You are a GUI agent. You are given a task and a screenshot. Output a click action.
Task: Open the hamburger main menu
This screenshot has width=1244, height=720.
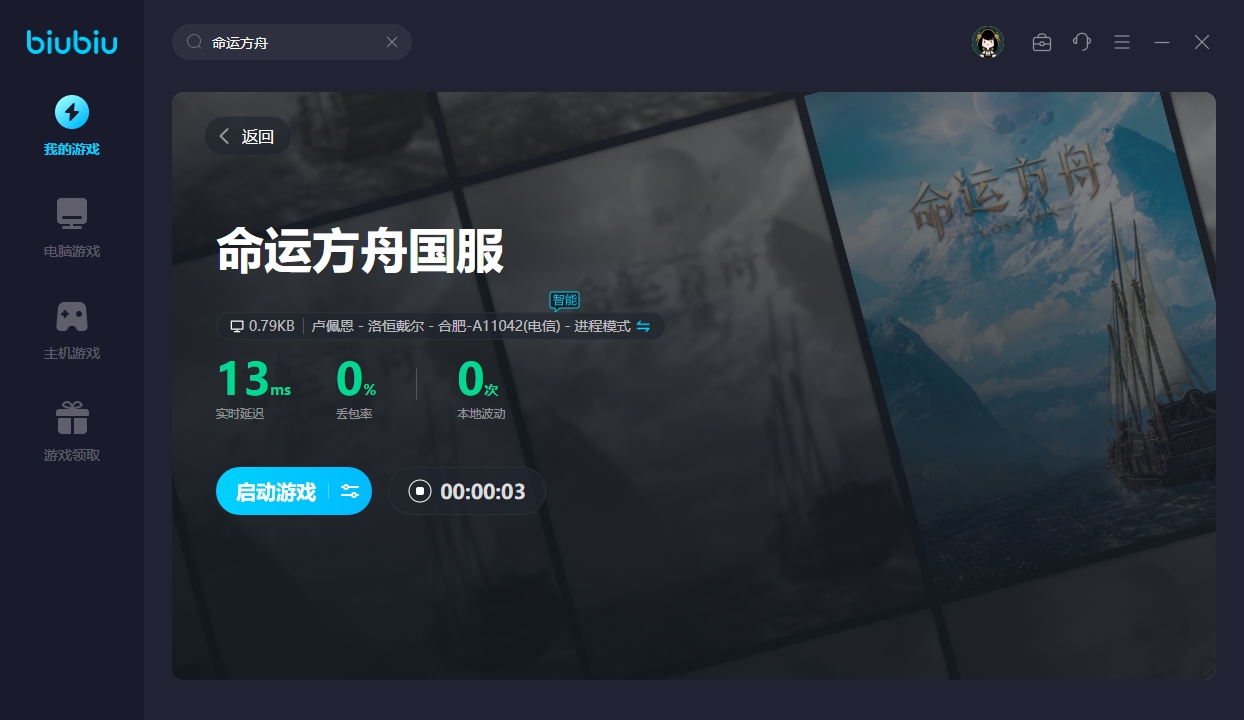point(1122,42)
